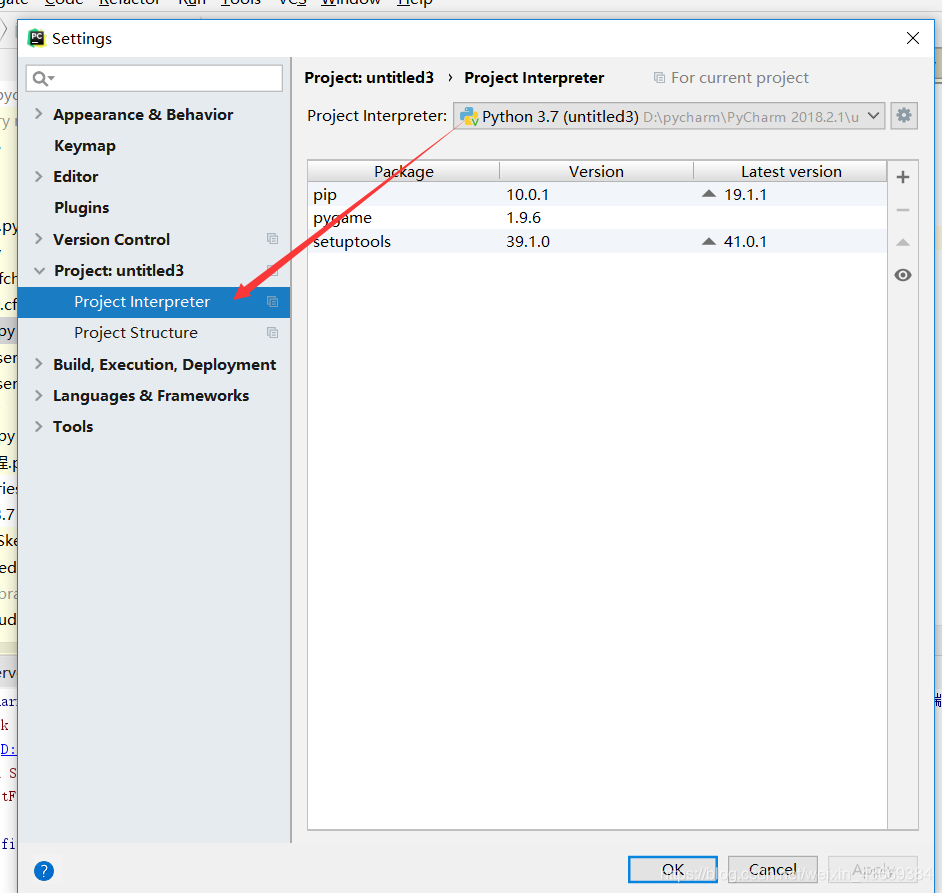942x893 pixels.
Task: Click the Apply button
Action: [x=873, y=870]
